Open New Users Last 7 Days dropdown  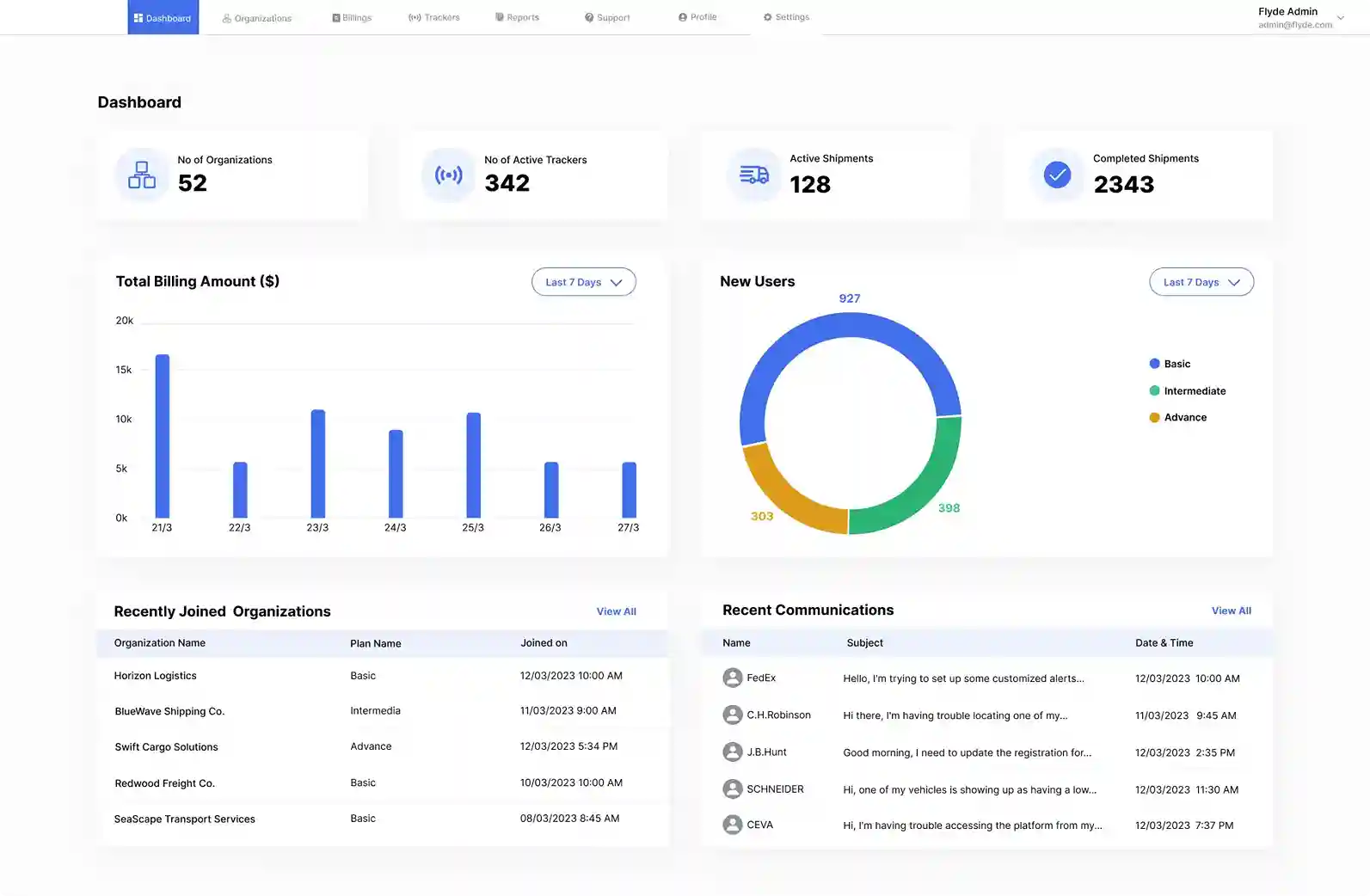pos(1201,282)
